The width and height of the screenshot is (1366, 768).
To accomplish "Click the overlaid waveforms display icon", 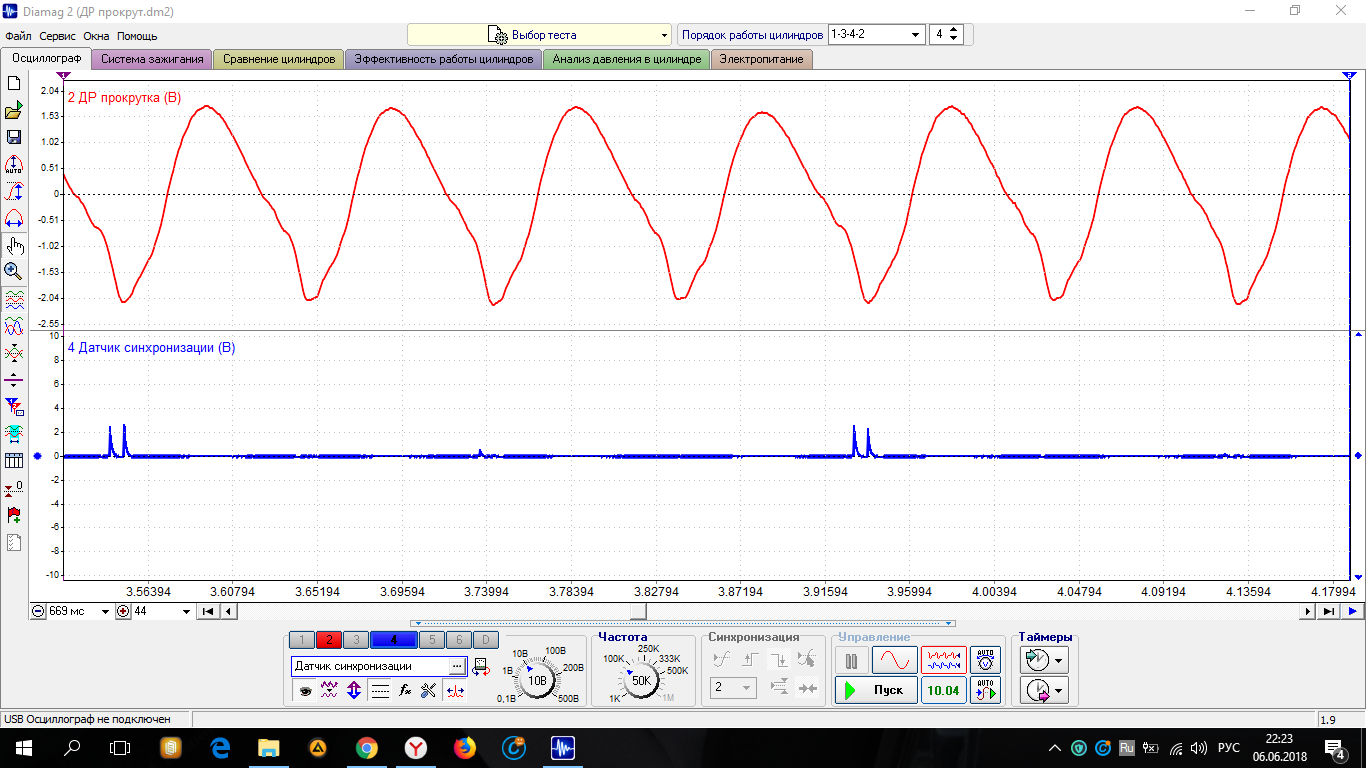I will (x=14, y=326).
